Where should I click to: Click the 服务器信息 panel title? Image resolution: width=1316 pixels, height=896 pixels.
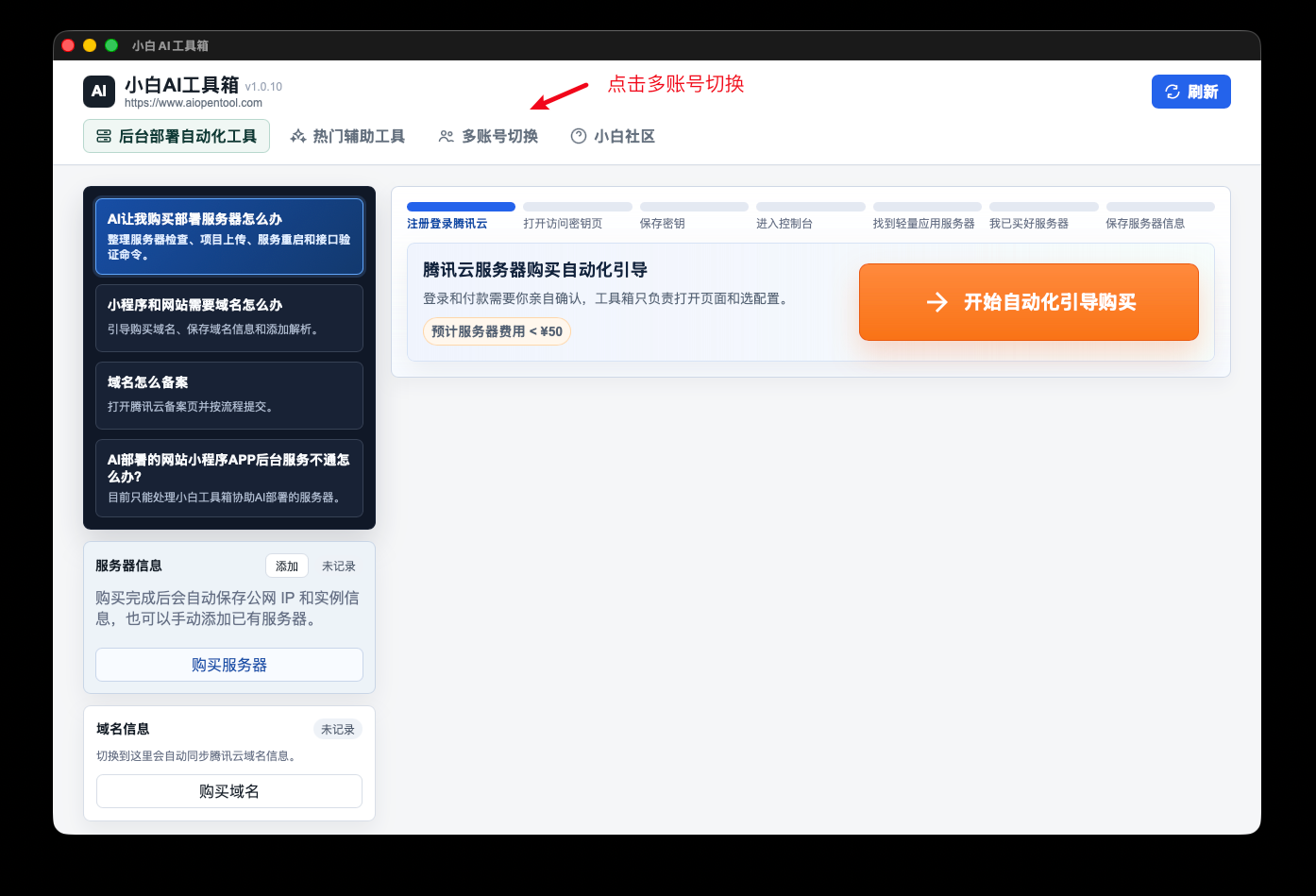[128, 566]
